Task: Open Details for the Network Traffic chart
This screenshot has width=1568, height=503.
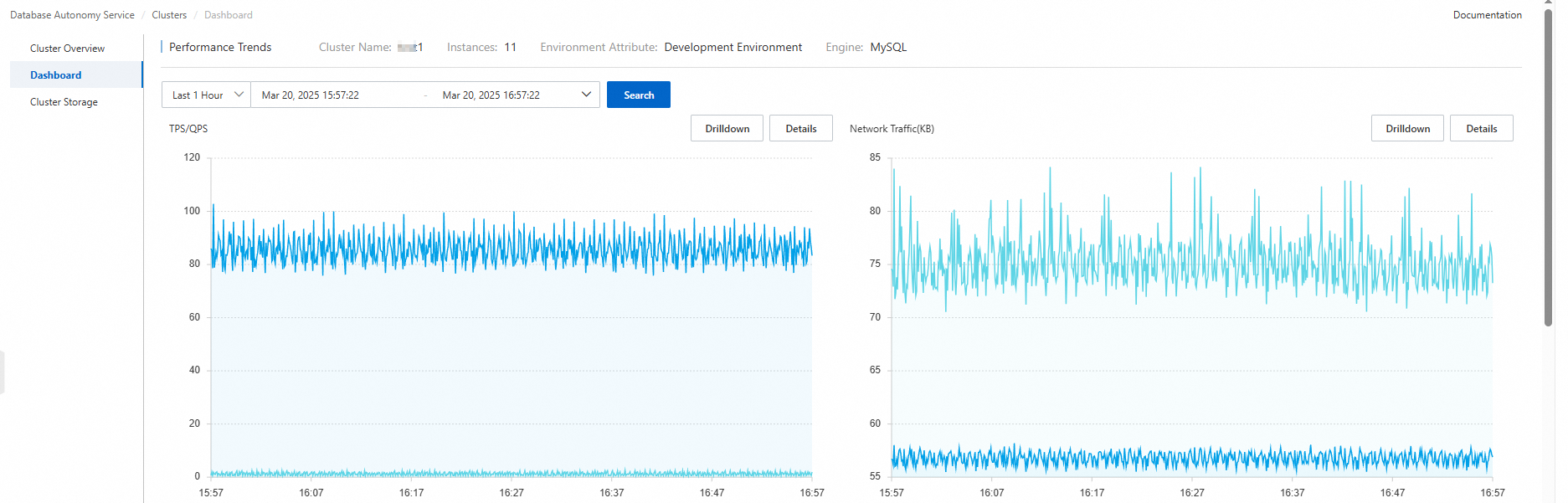Action: (1481, 129)
